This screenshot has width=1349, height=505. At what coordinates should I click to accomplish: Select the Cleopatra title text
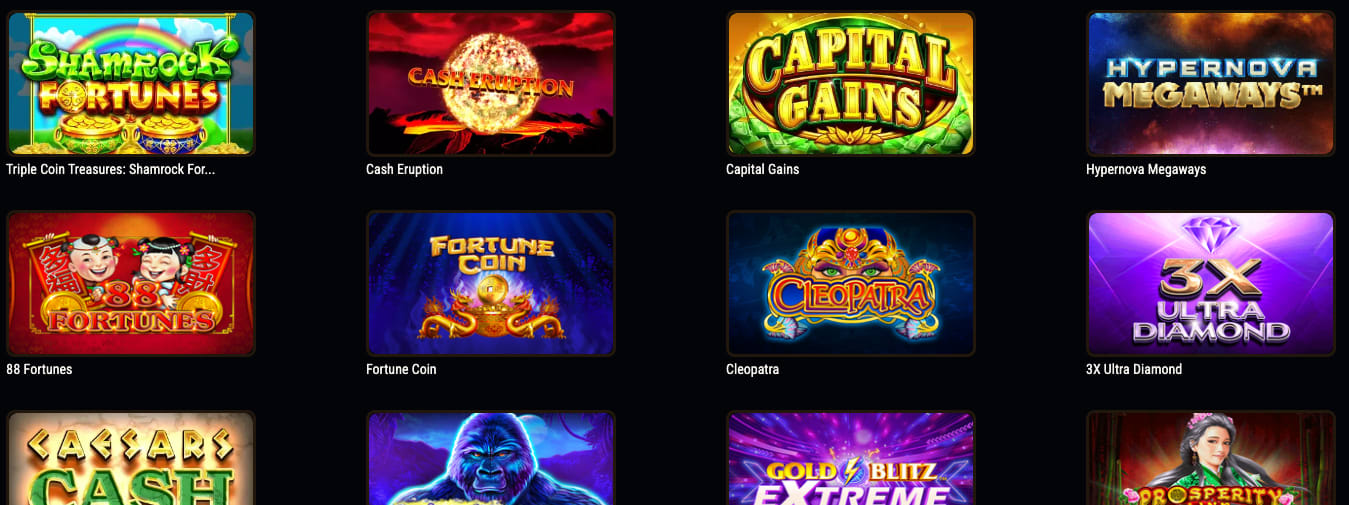(753, 370)
